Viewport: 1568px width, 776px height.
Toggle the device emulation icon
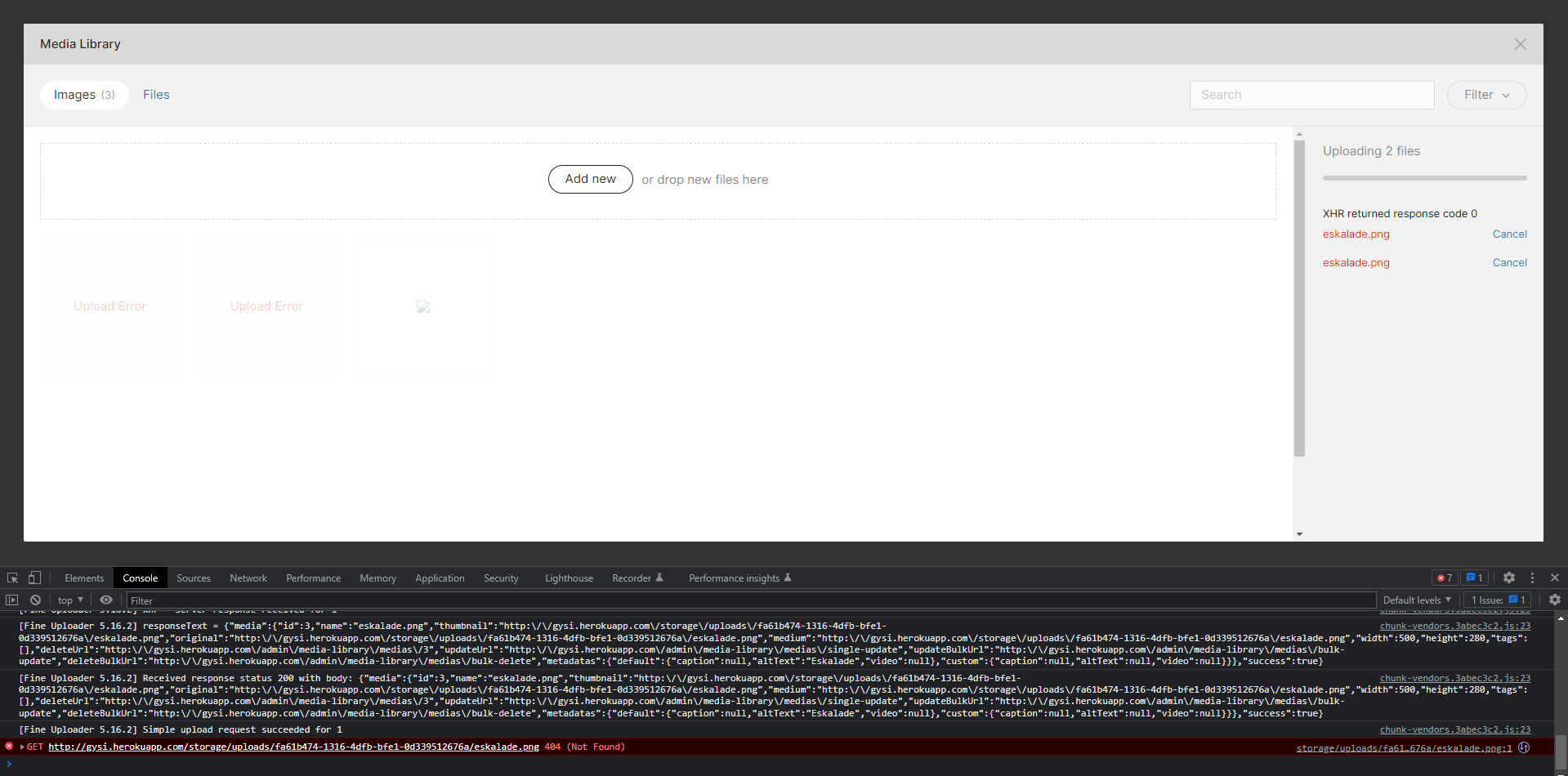click(34, 578)
